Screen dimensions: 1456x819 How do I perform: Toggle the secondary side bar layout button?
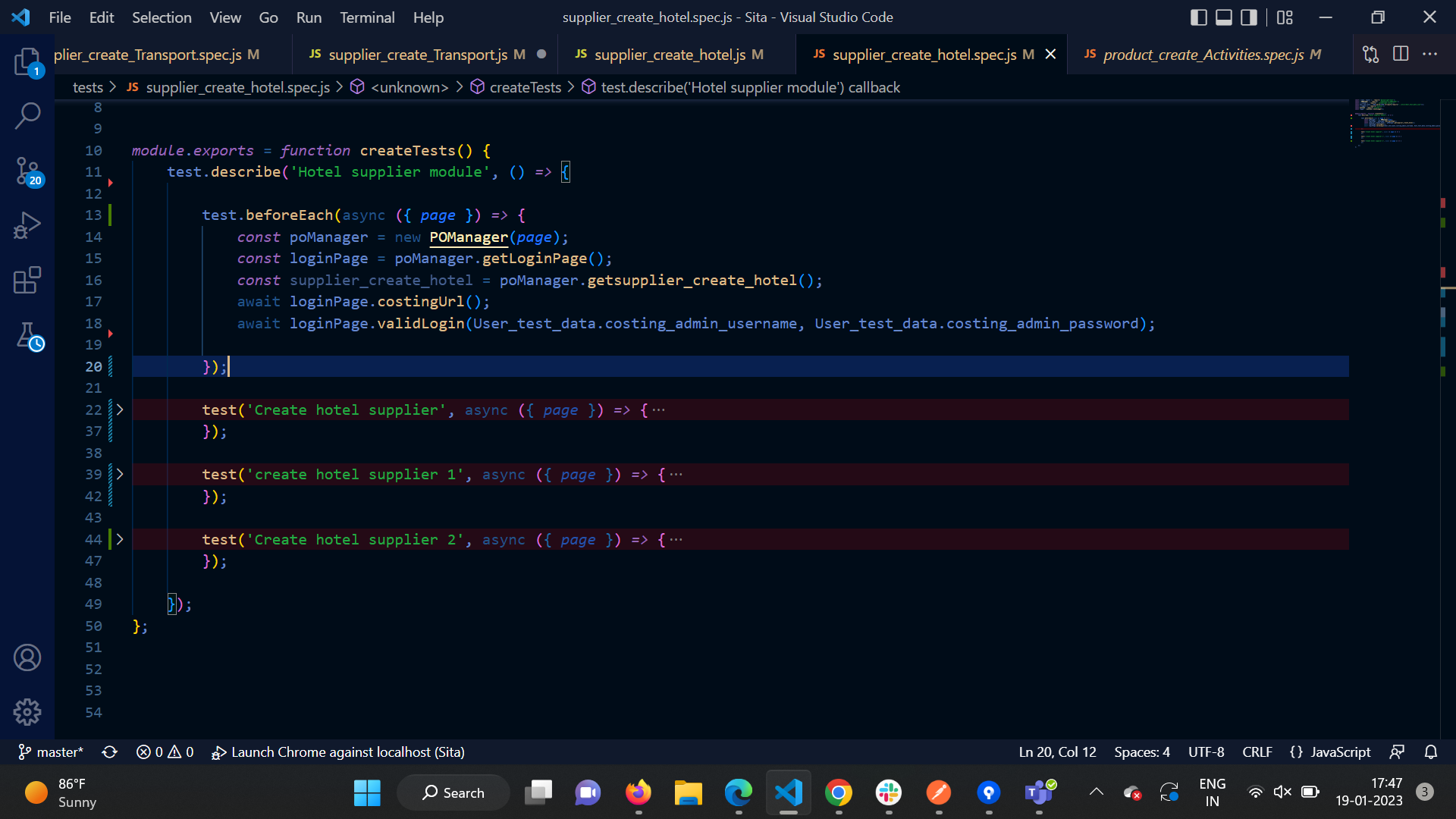point(1248,17)
